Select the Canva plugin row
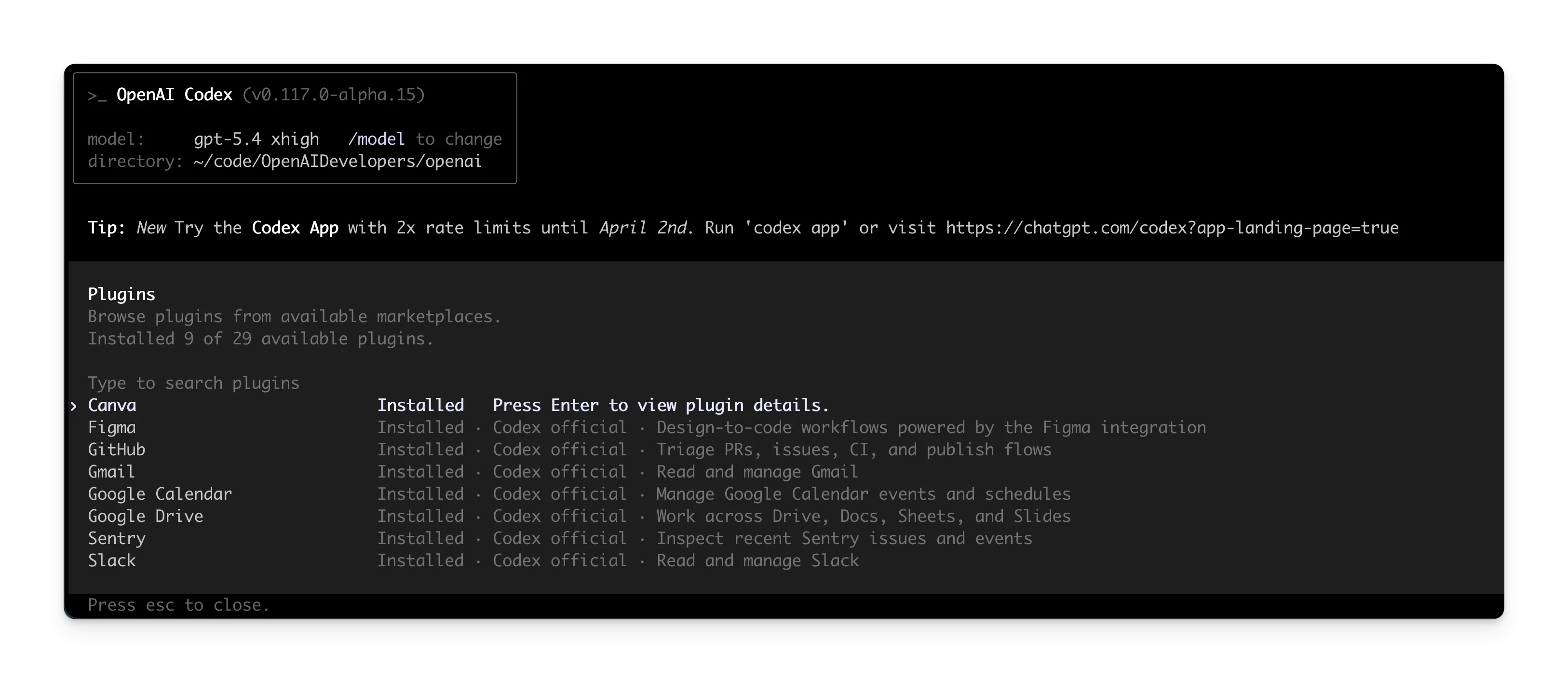 tap(785, 406)
